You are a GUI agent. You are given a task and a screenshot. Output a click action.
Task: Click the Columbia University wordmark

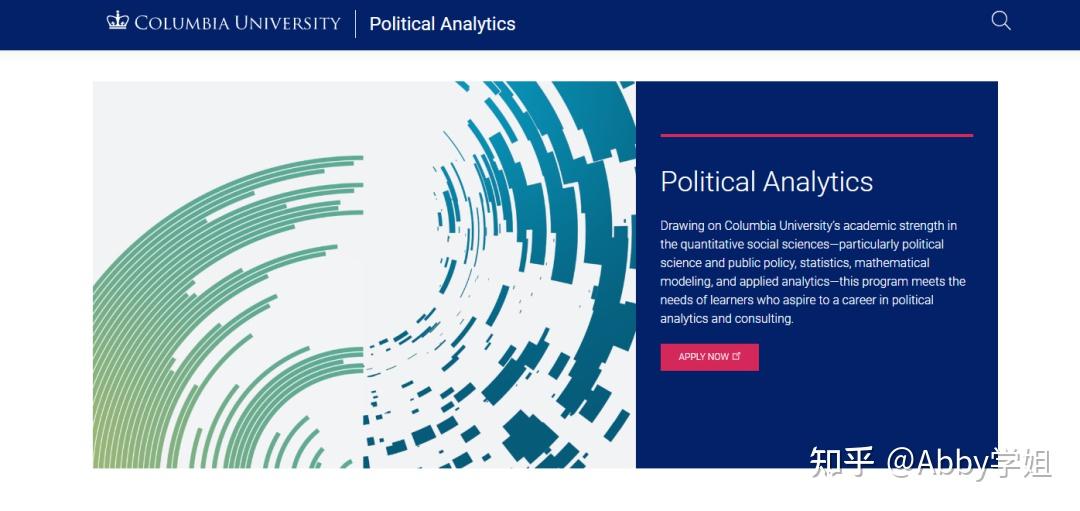point(237,23)
